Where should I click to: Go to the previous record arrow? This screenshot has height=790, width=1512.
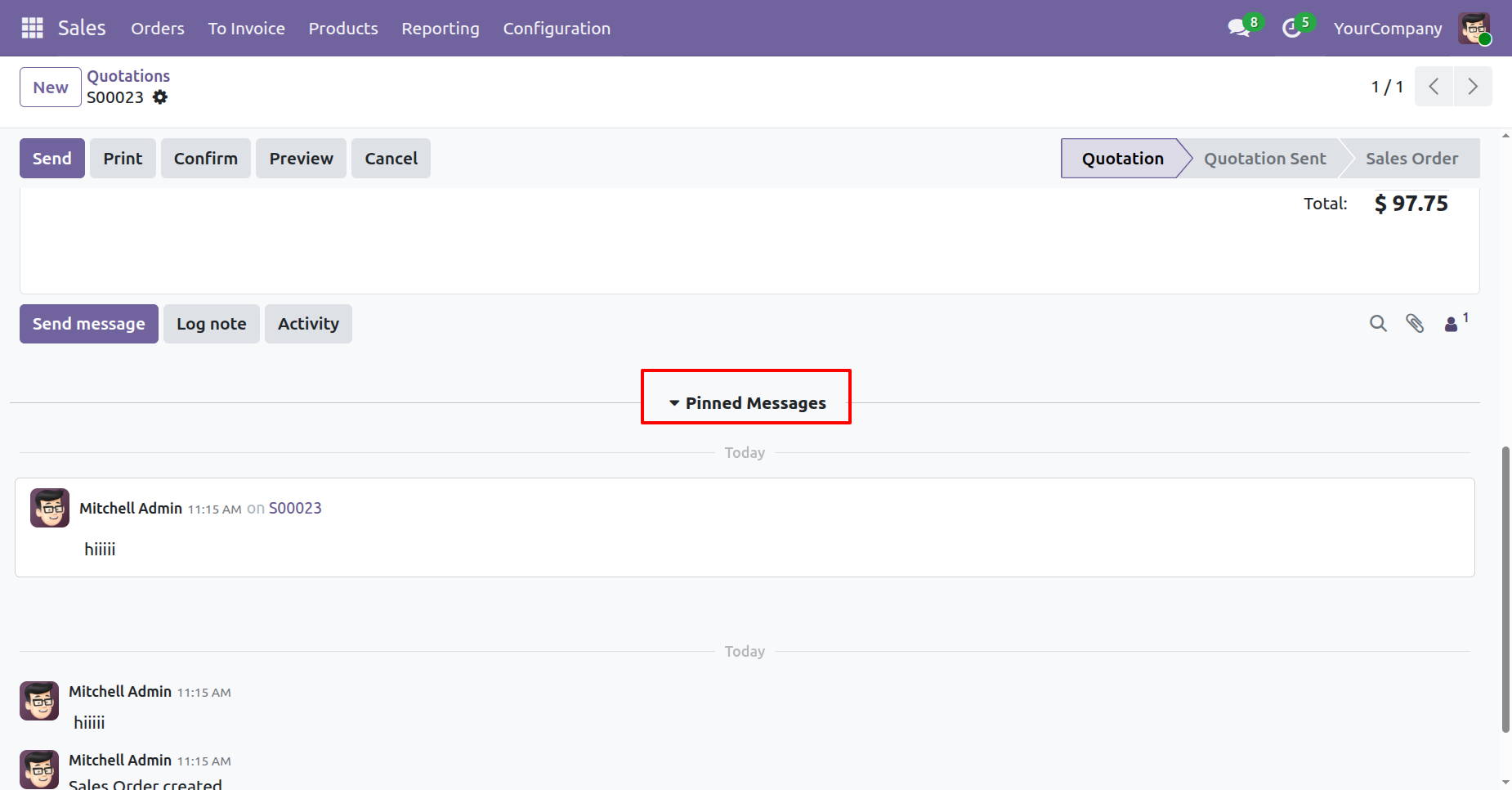[1434, 87]
